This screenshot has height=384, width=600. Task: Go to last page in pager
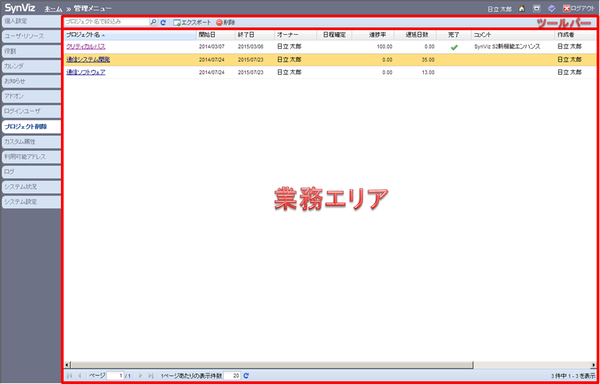151,376
